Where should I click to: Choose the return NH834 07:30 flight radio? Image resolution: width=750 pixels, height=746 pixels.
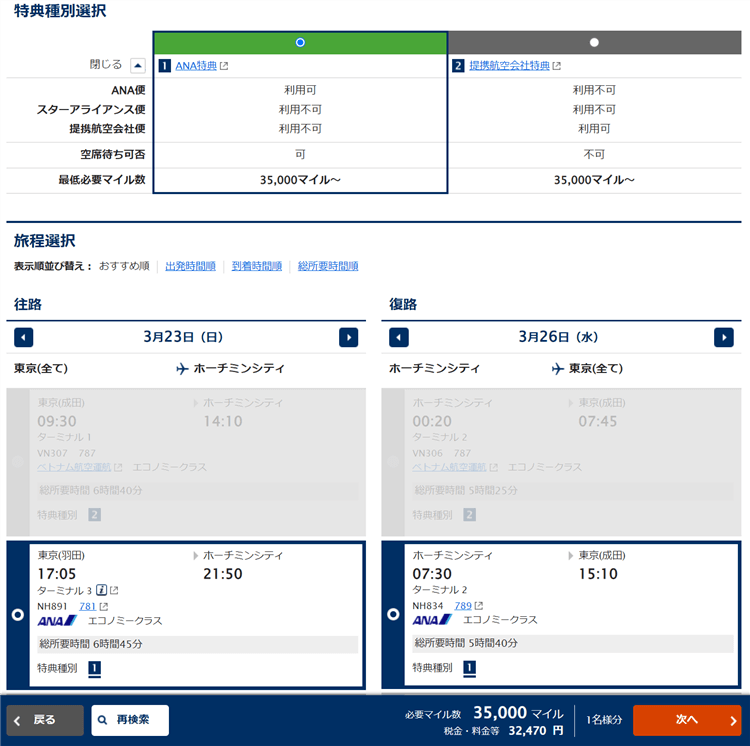click(x=393, y=614)
